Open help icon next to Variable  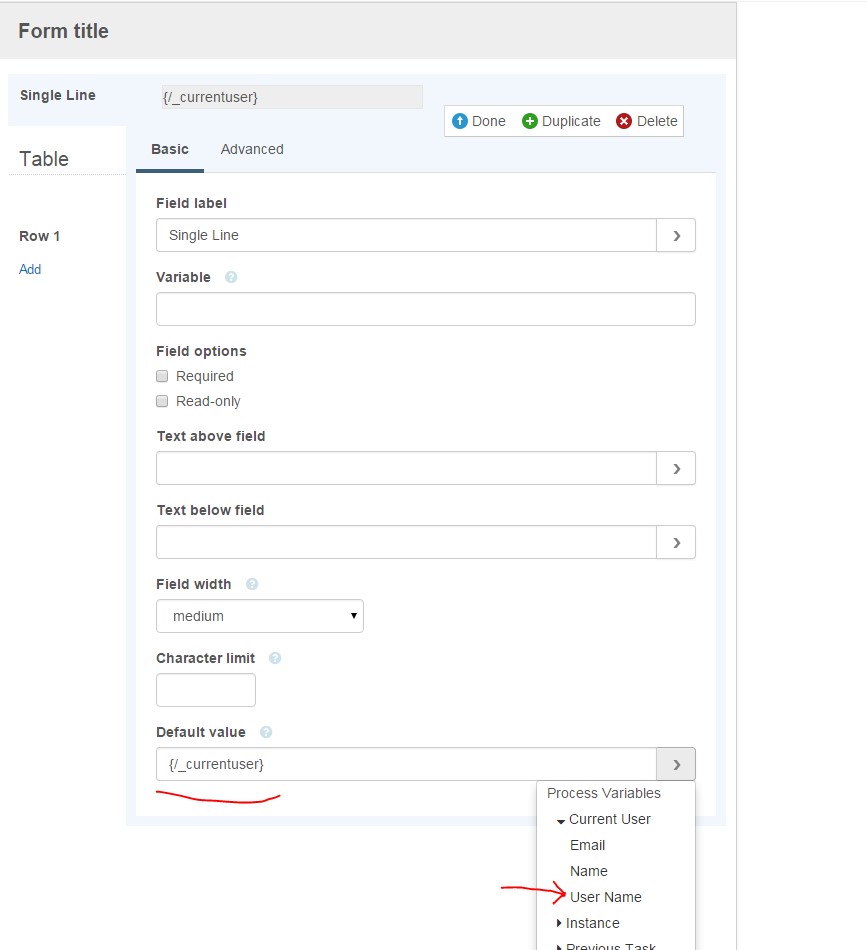point(231,277)
